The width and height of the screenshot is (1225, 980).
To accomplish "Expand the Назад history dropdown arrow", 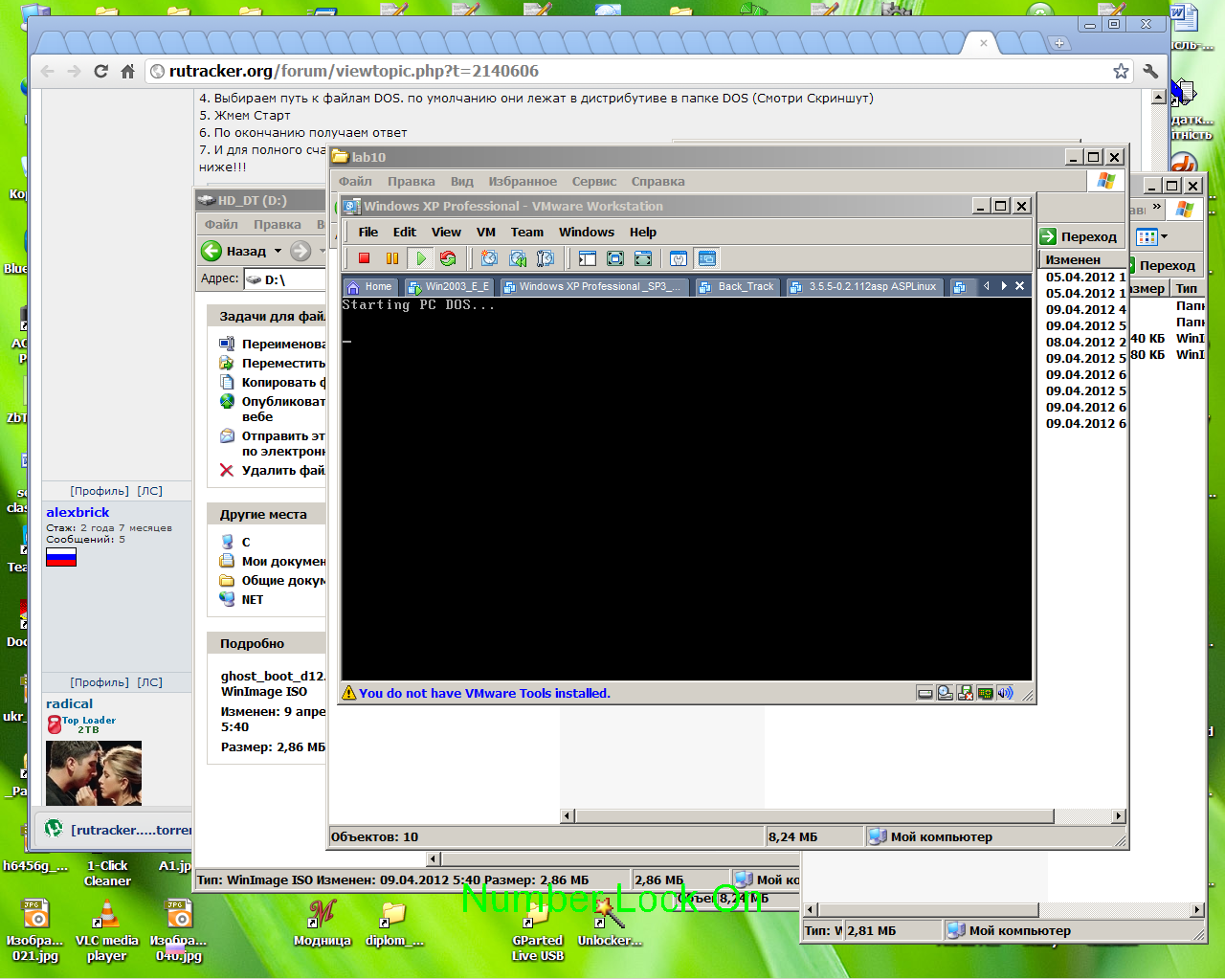I will [278, 251].
